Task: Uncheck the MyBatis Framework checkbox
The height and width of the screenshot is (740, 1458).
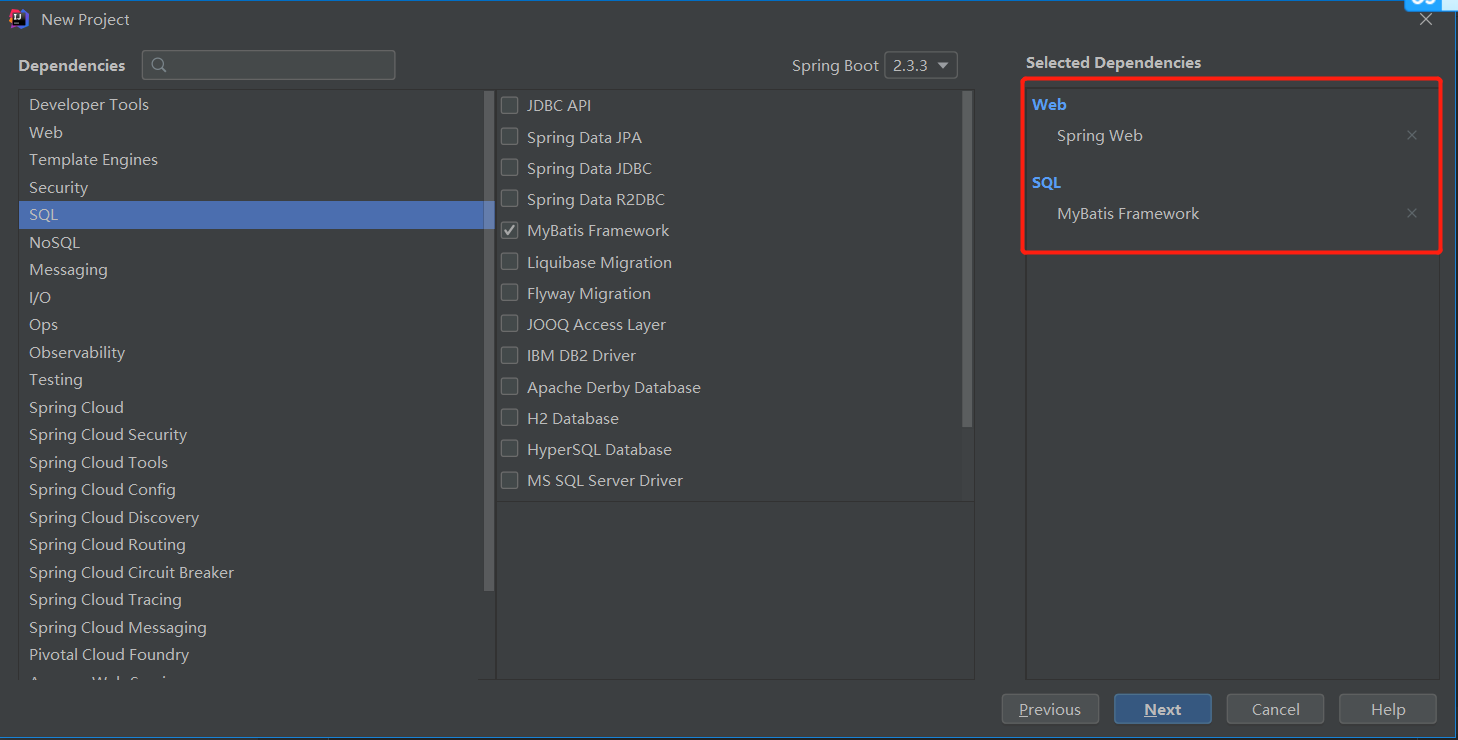Action: [510, 230]
